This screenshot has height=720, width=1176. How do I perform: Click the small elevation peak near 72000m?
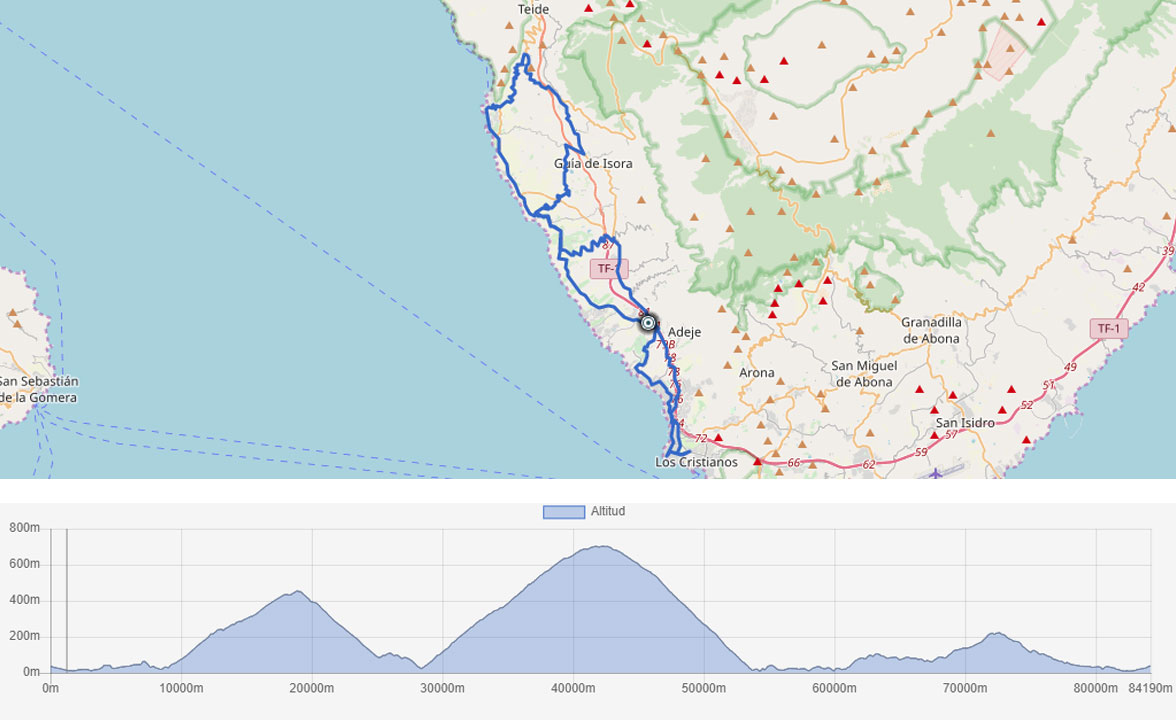[x=995, y=633]
